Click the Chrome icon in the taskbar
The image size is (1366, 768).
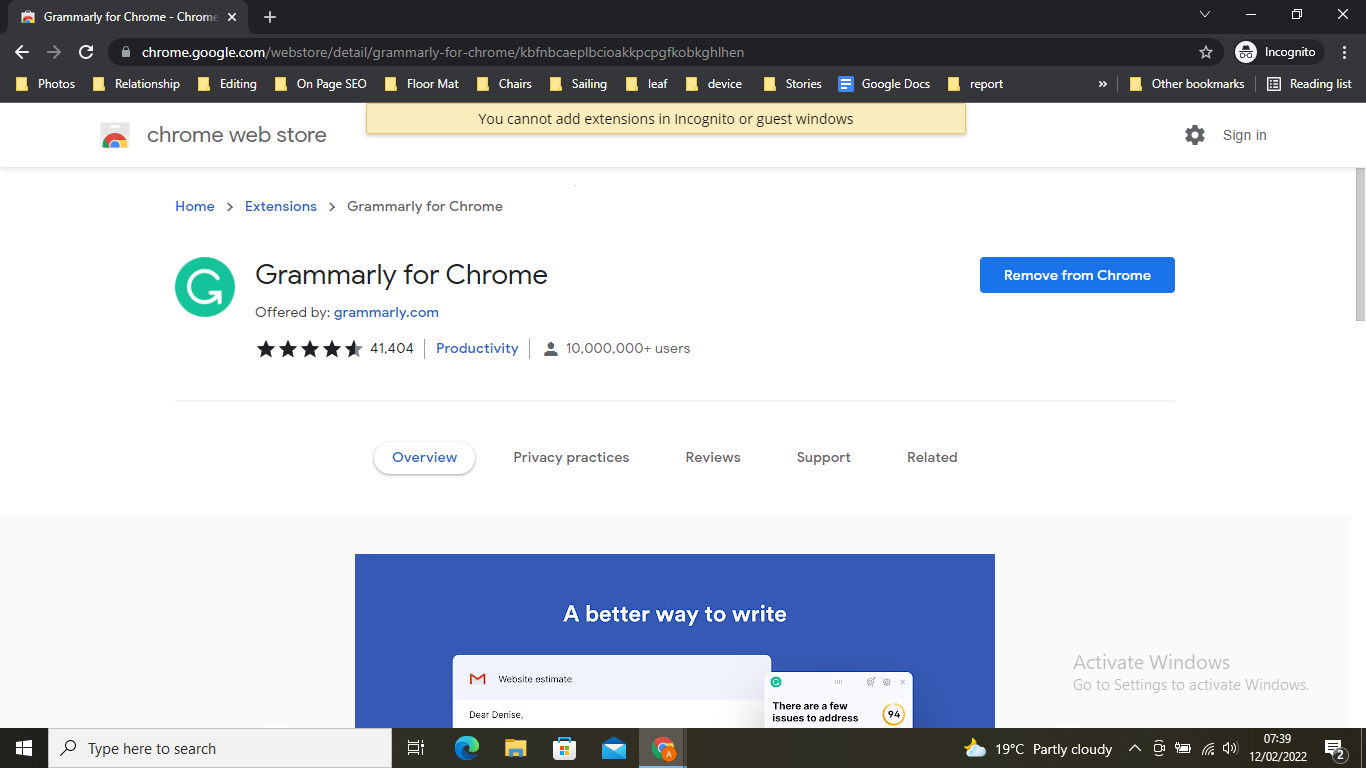[x=663, y=748]
